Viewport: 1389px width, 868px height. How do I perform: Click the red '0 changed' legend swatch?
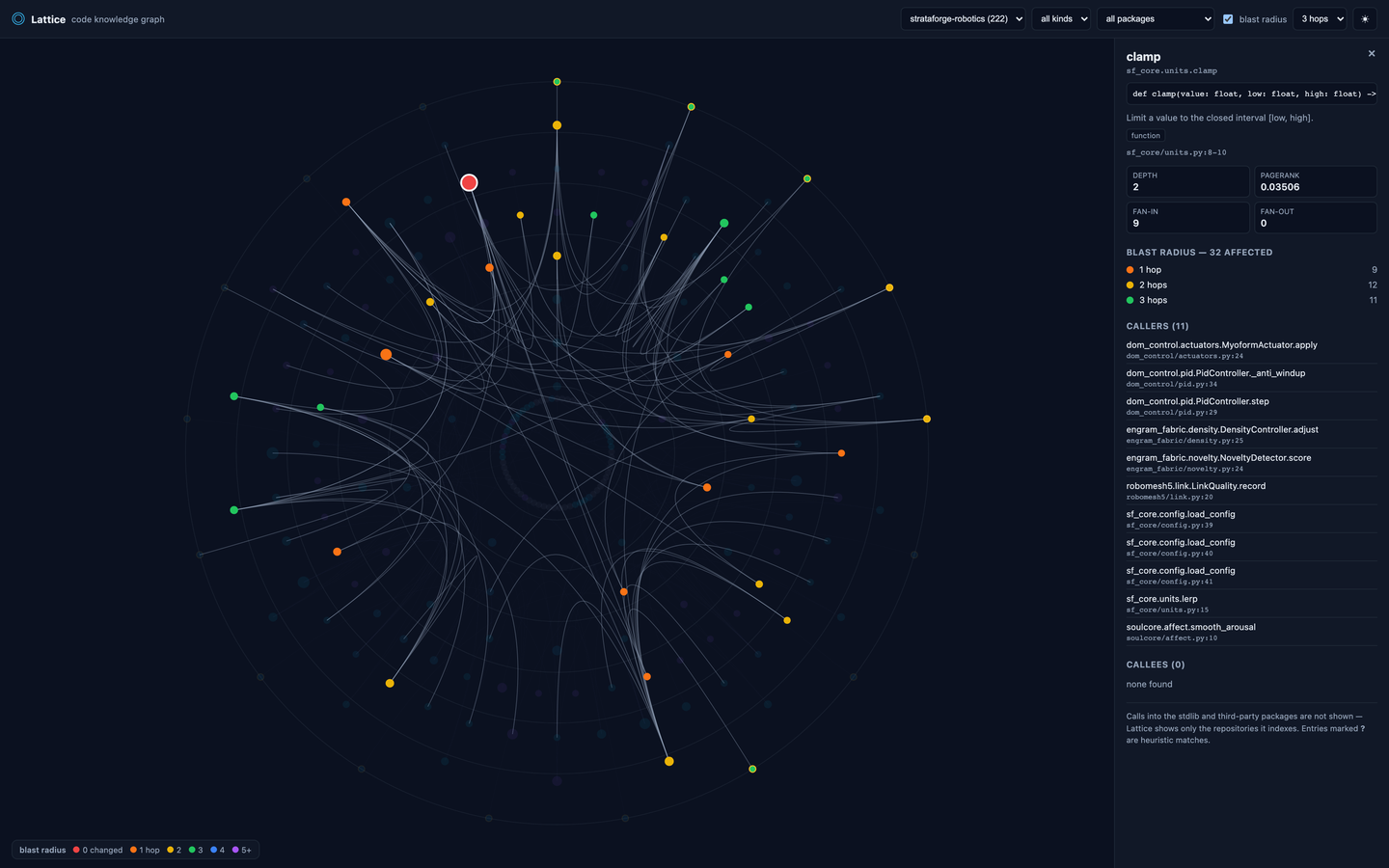(x=76, y=850)
